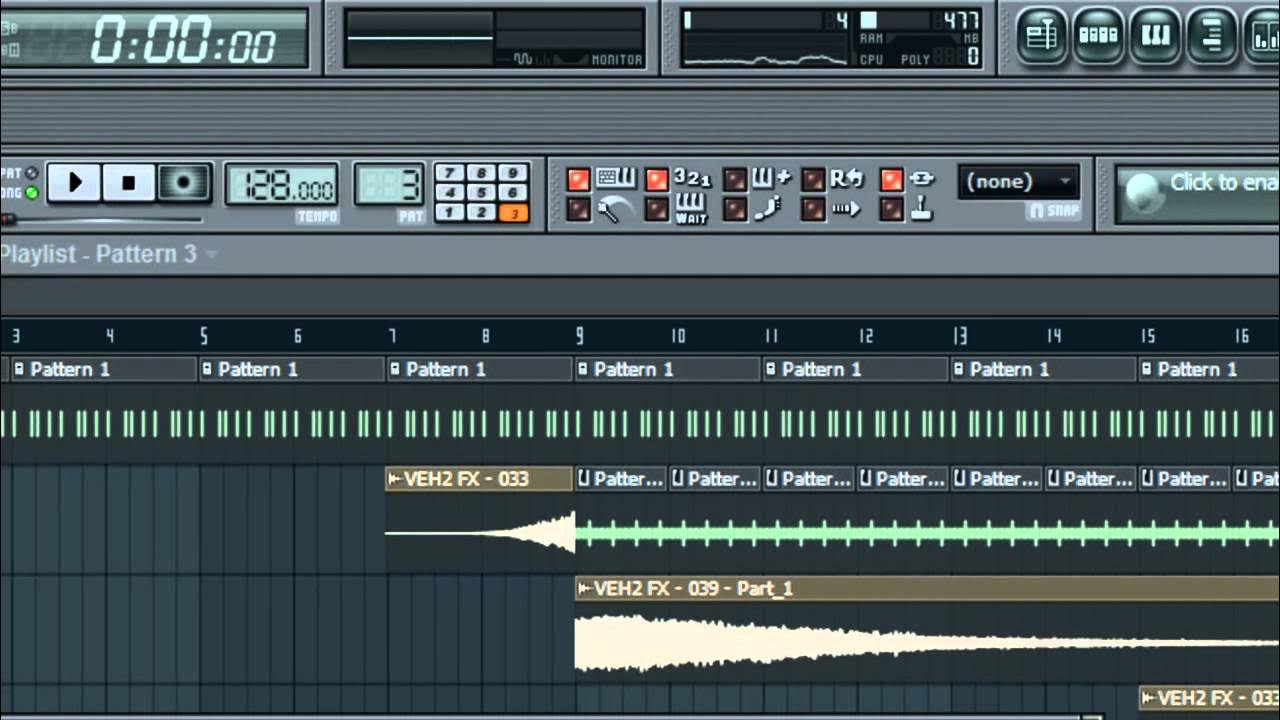Click bar 16 on timeline ruler

click(1241, 336)
